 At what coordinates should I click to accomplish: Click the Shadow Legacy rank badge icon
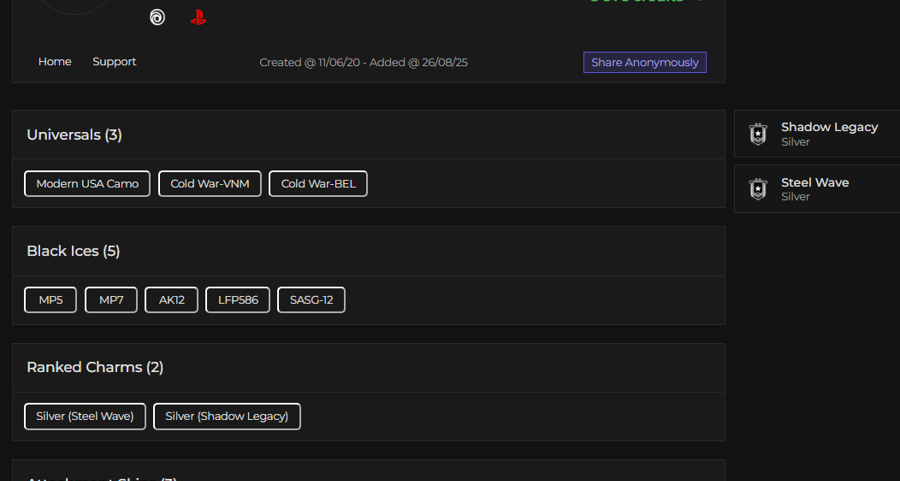coord(758,134)
